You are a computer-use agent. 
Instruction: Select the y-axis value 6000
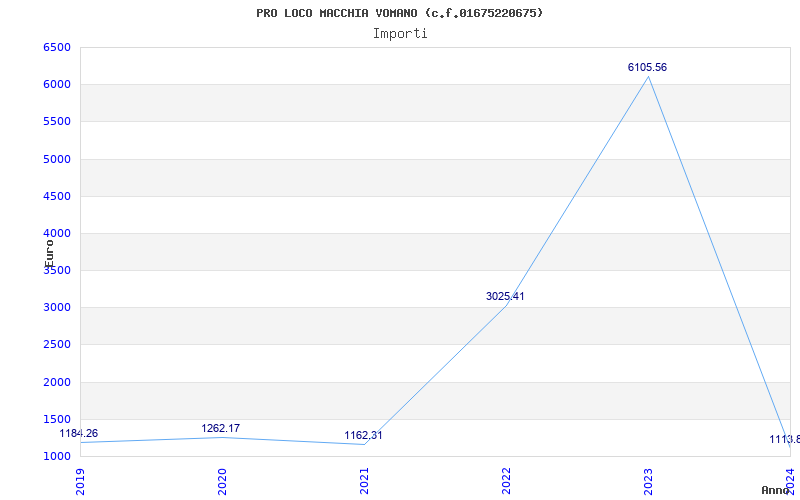click(x=57, y=85)
